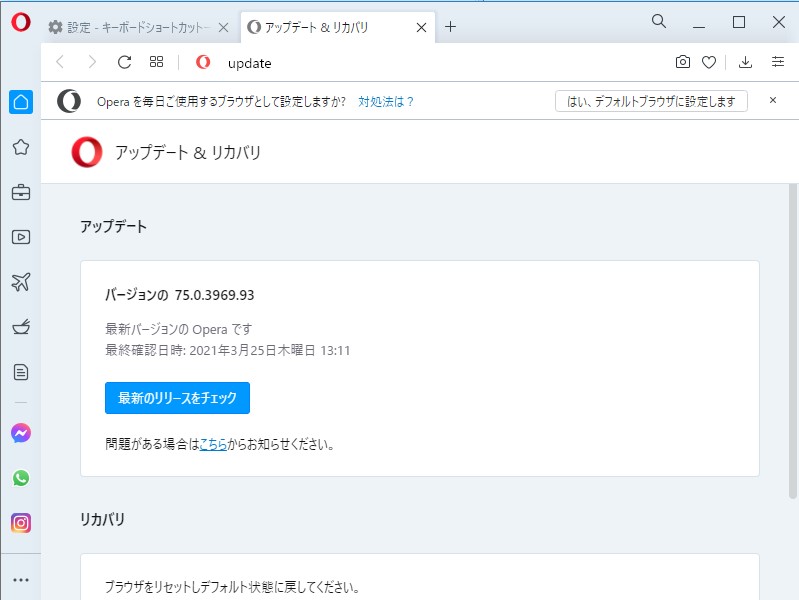This screenshot has width=799, height=600.
Task: Launch Facebook Messenger from sidebar
Action: click(x=21, y=433)
